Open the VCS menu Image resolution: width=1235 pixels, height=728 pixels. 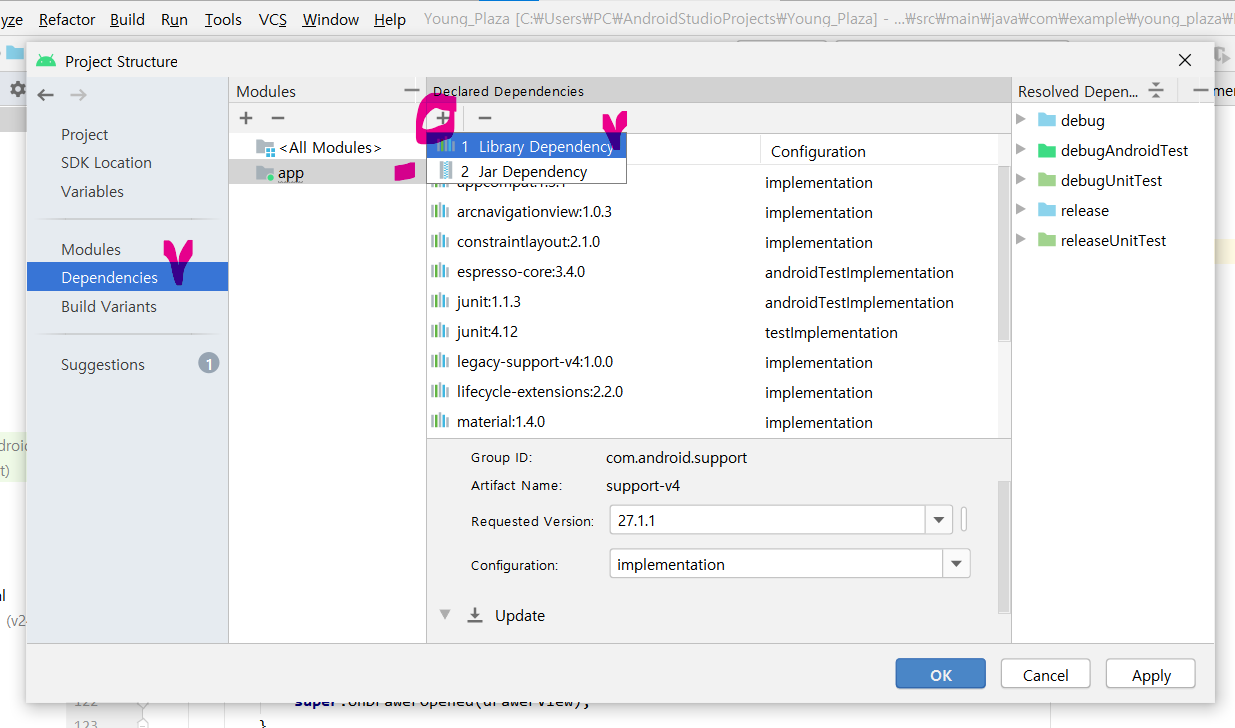tap(272, 20)
